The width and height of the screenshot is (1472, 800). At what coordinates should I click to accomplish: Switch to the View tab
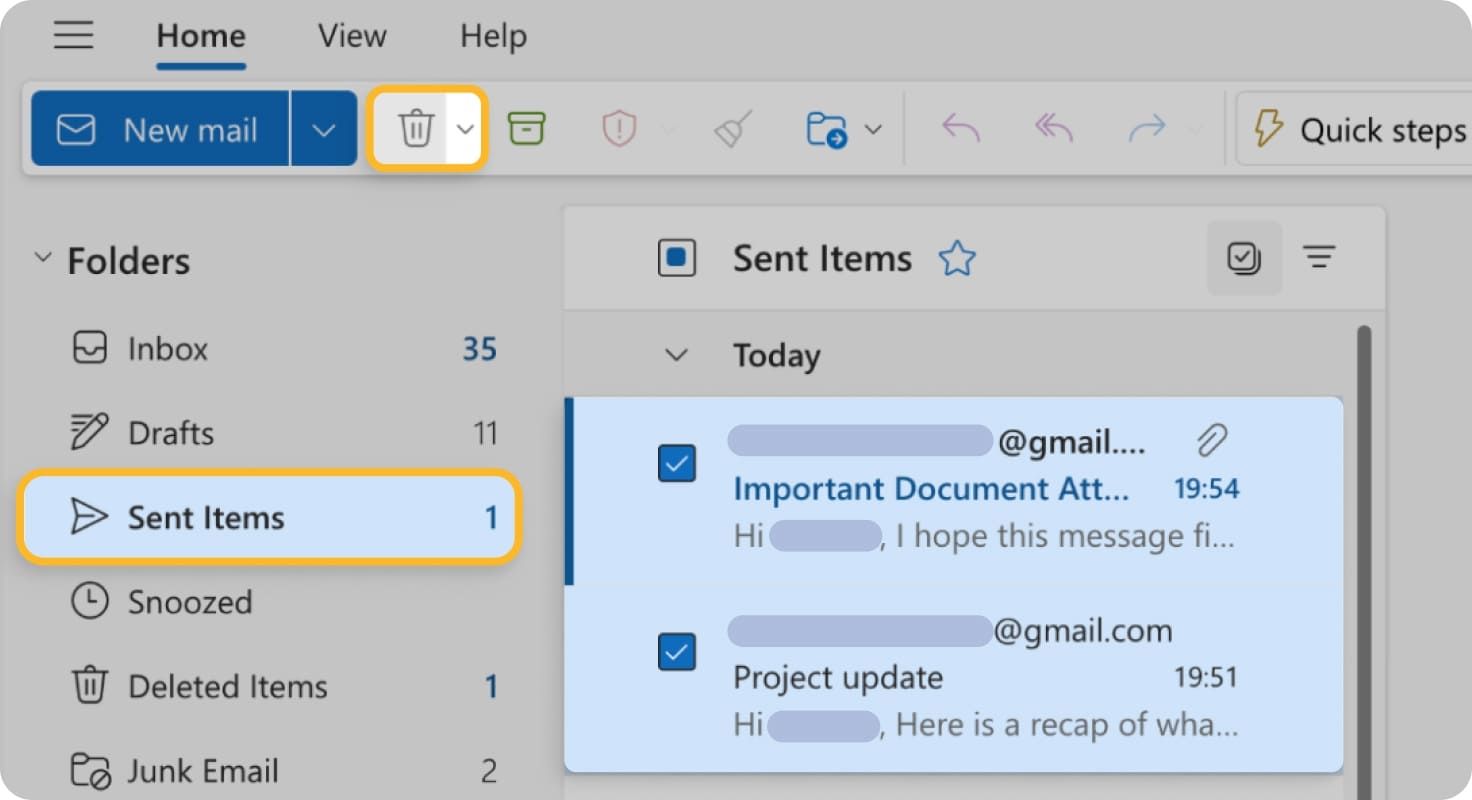coord(351,35)
